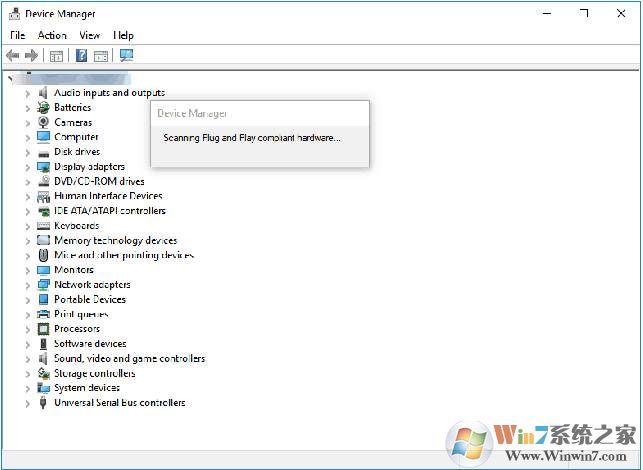Expand the Network adapters node
The width and height of the screenshot is (643, 470).
27,285
